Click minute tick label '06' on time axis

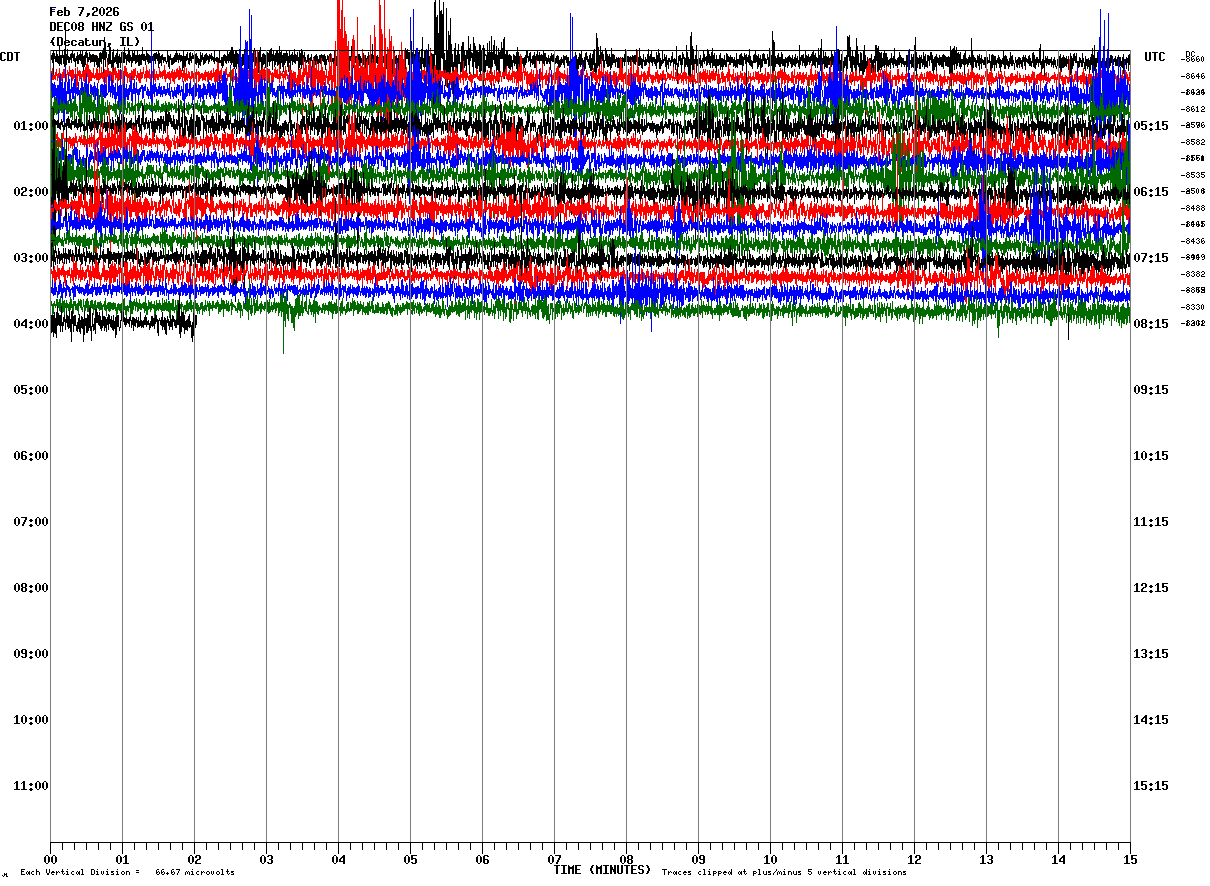pyautogui.click(x=482, y=859)
